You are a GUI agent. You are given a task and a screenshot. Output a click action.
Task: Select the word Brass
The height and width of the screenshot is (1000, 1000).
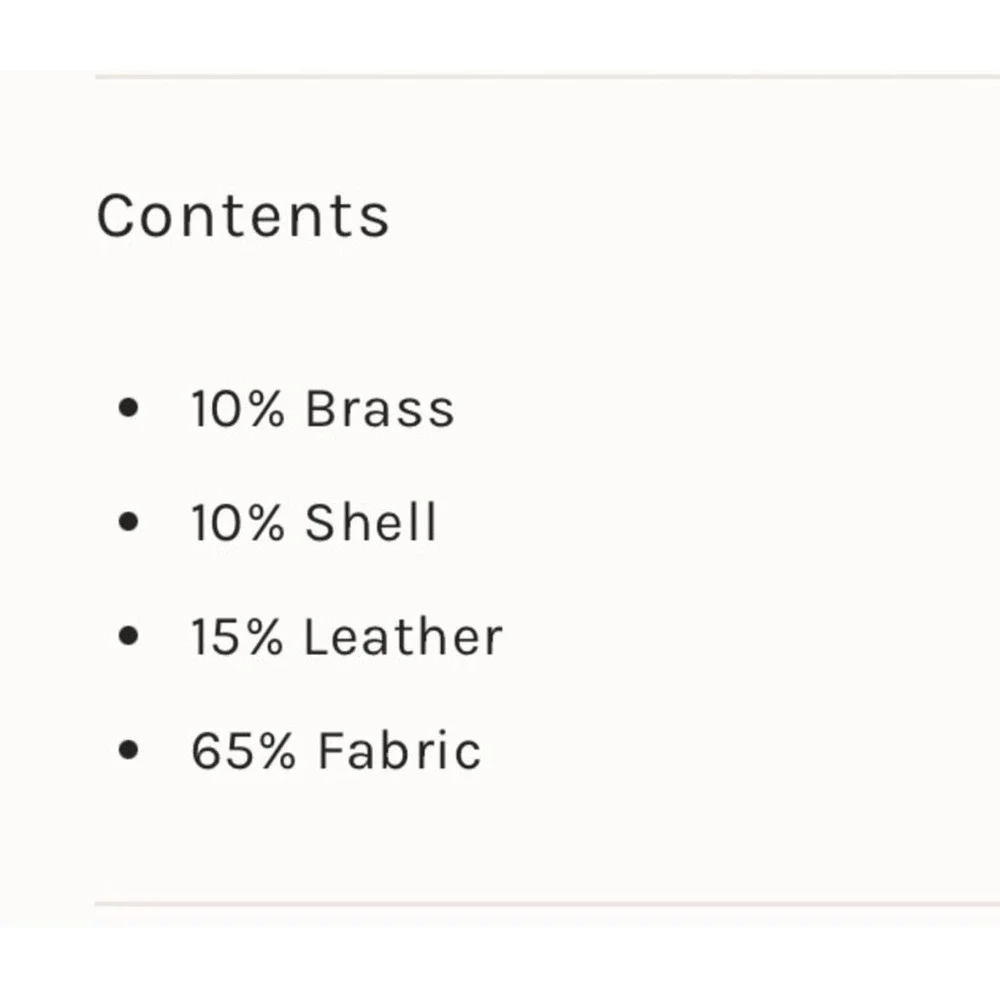pyautogui.click(x=380, y=408)
